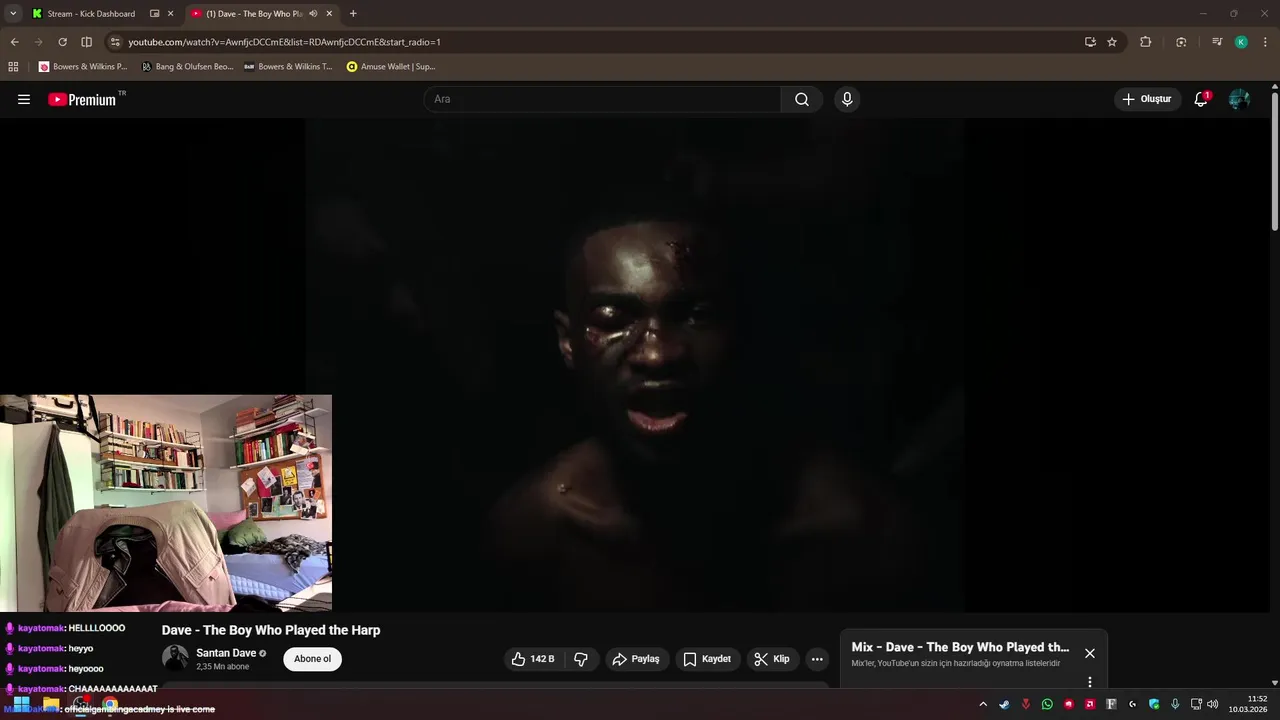The width and height of the screenshot is (1280, 720).
Task: Click the magnifier search button
Action: click(x=802, y=99)
